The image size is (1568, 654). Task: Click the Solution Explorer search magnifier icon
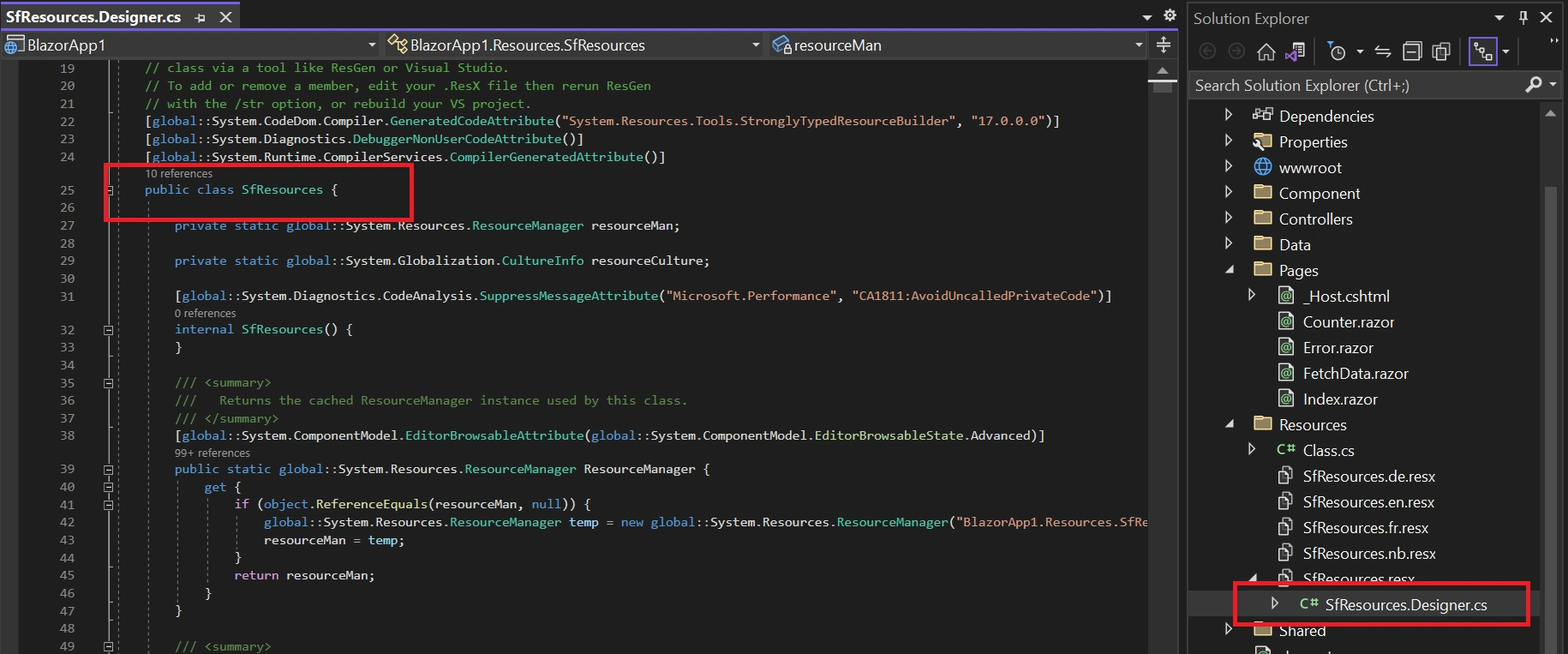pos(1534,84)
